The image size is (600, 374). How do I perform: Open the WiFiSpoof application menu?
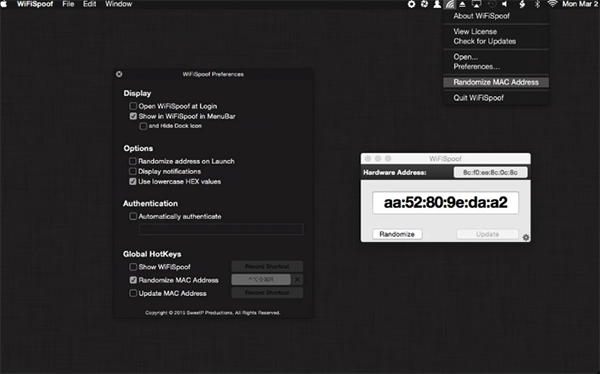35,4
